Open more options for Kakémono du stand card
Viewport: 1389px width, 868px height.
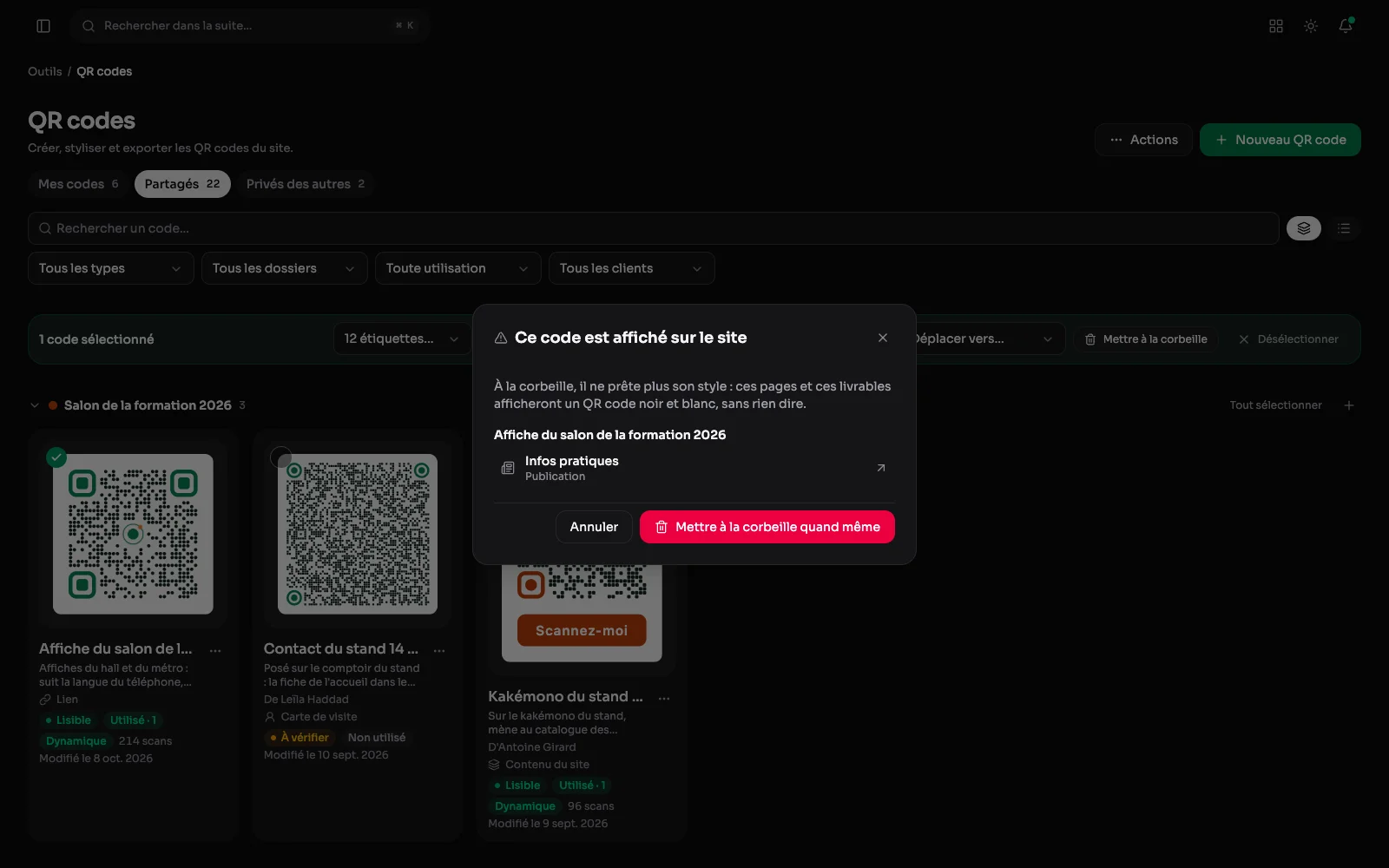point(664,698)
